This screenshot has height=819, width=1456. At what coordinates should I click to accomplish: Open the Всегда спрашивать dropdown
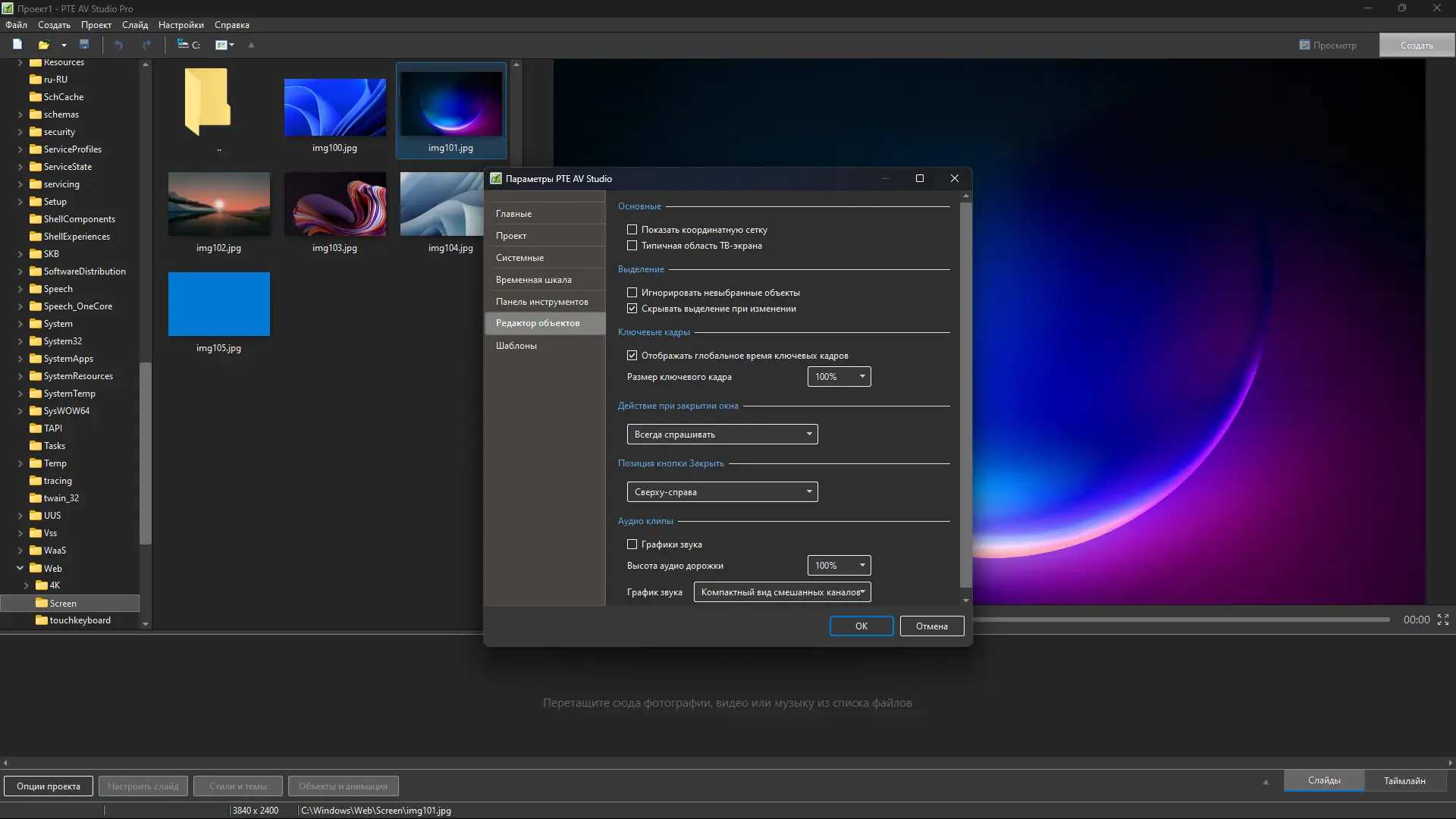722,435
